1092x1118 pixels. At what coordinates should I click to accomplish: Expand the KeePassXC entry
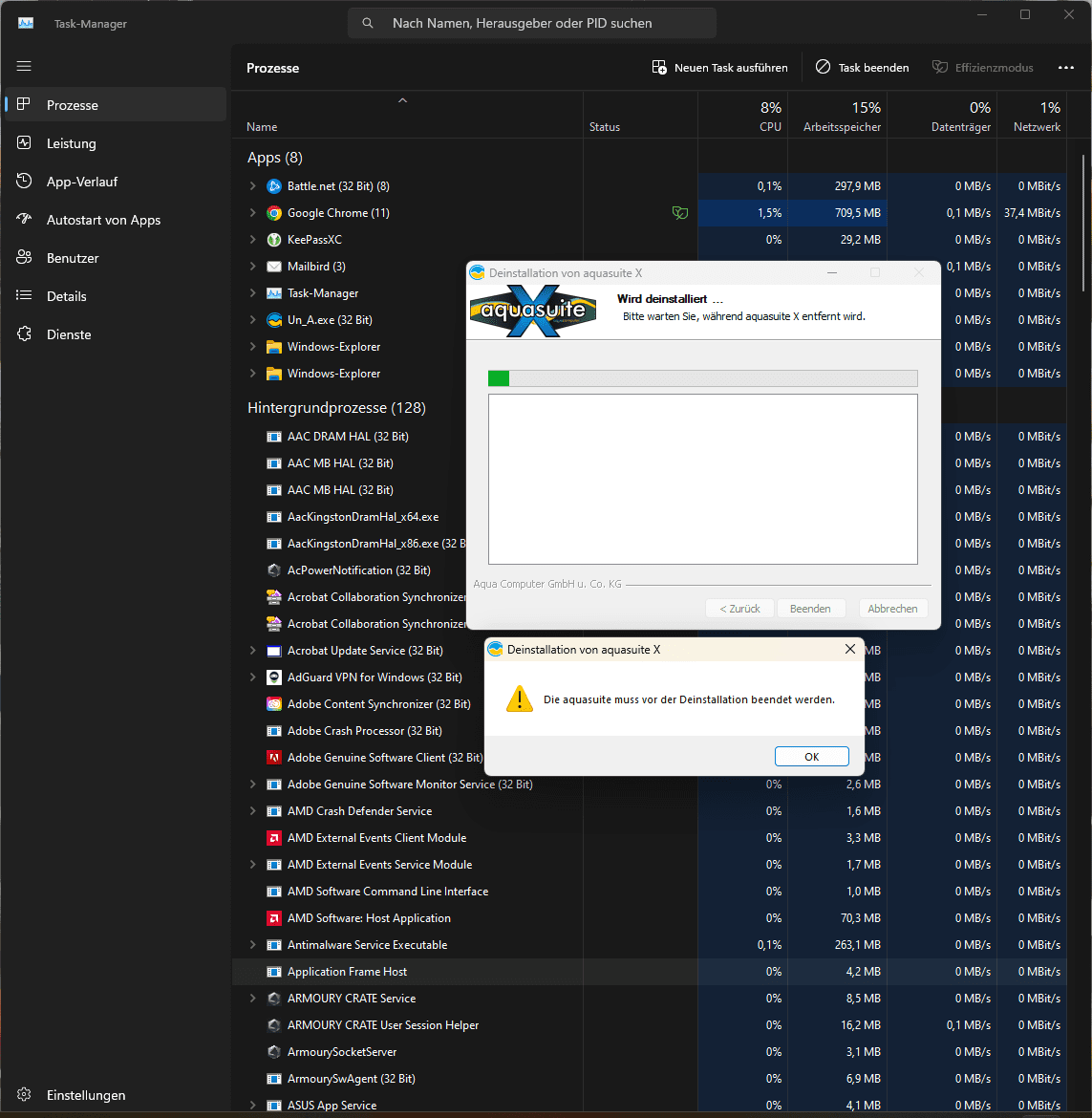[252, 240]
